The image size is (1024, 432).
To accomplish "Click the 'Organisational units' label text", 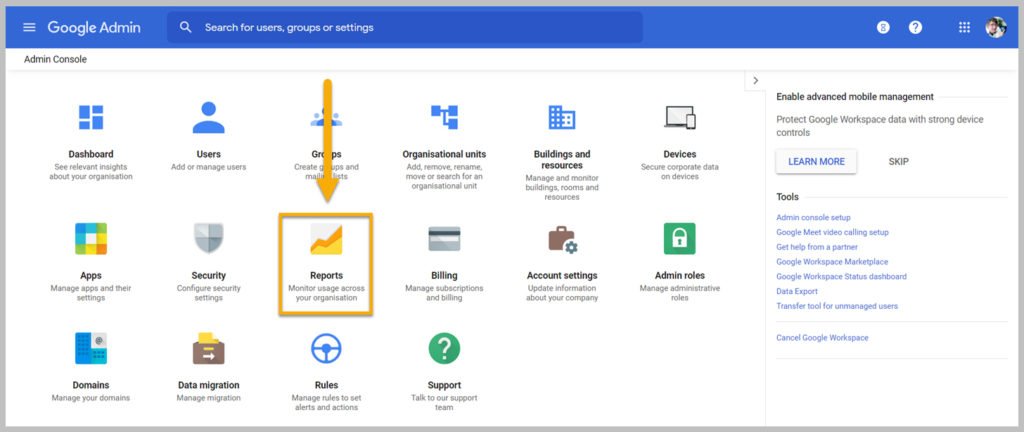I will [x=444, y=155].
